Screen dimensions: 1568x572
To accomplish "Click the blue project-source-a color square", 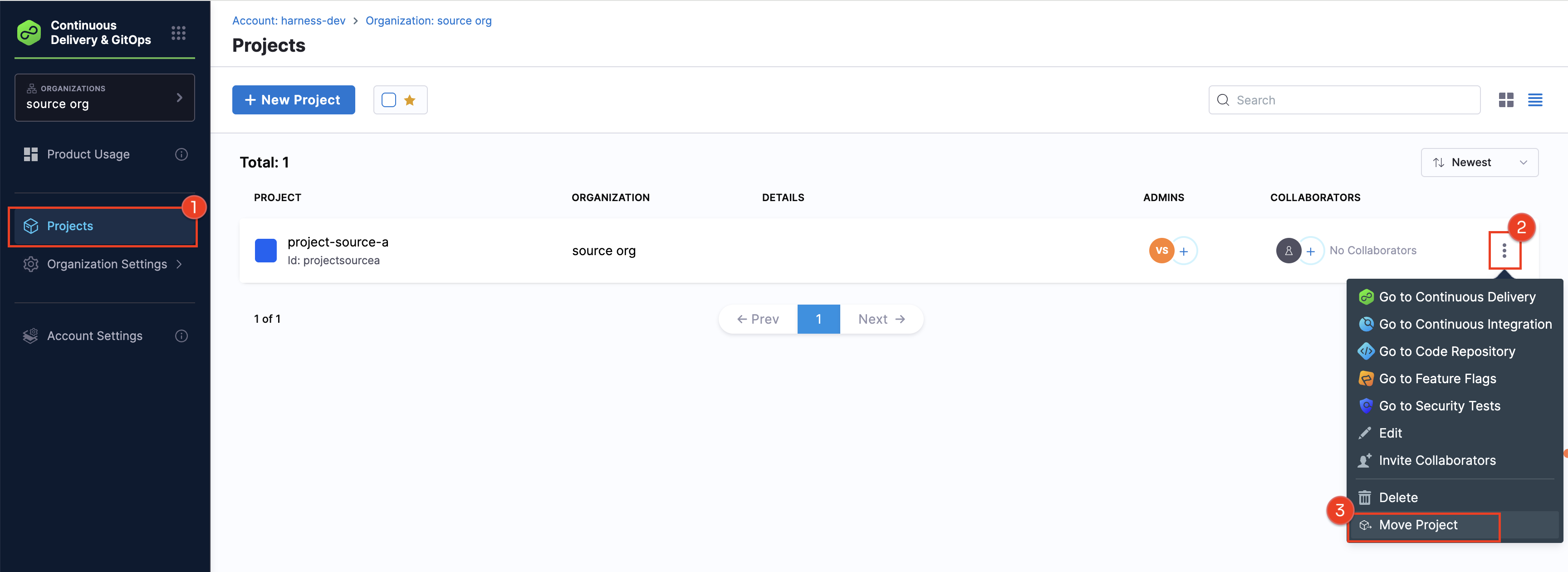I will [x=265, y=251].
